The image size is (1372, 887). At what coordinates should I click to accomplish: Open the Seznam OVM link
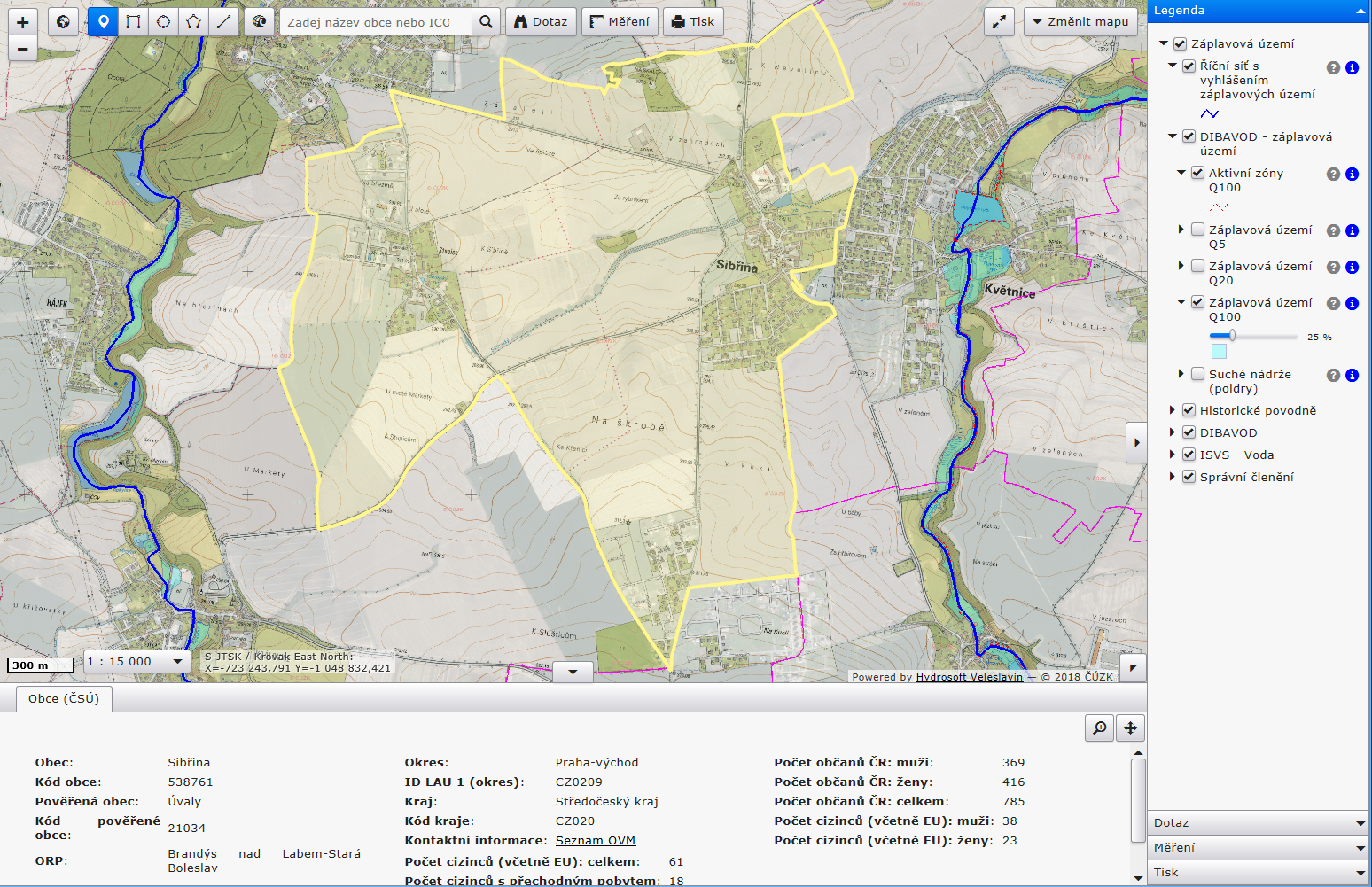pyautogui.click(x=596, y=840)
